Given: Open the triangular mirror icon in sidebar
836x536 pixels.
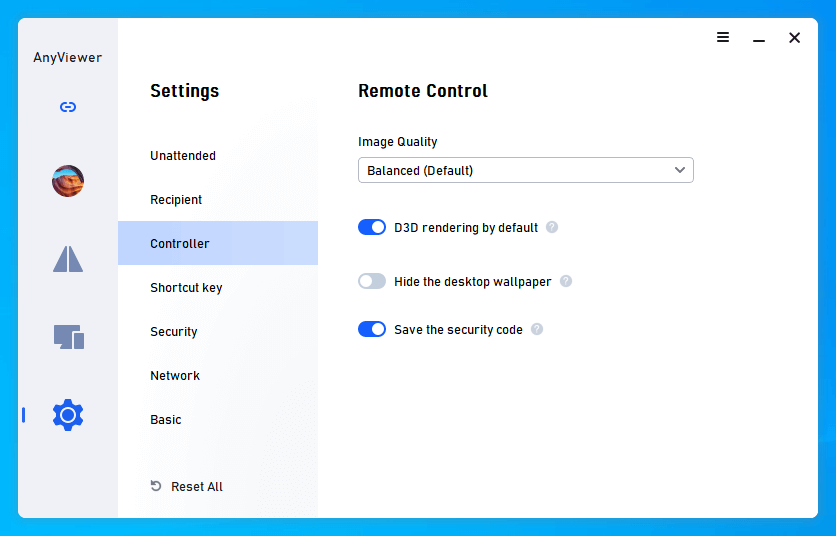Looking at the screenshot, I should pyautogui.click(x=68, y=259).
